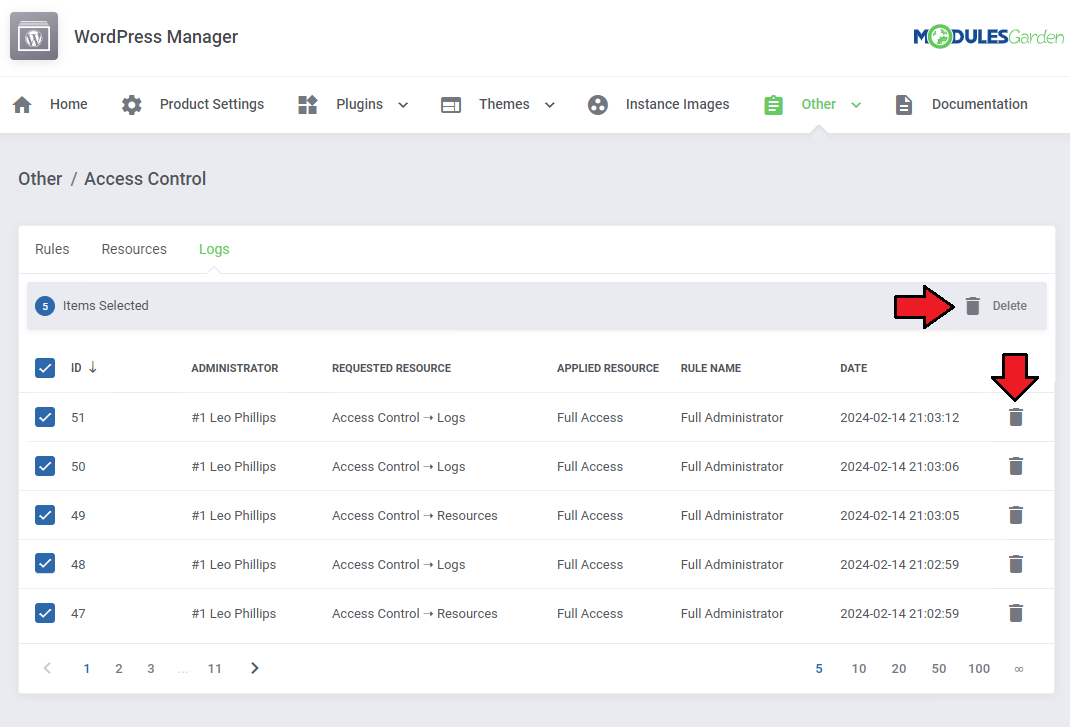Viewport: 1070px width, 727px height.
Task: Expand the Other dropdown chevron
Action: coord(856,105)
